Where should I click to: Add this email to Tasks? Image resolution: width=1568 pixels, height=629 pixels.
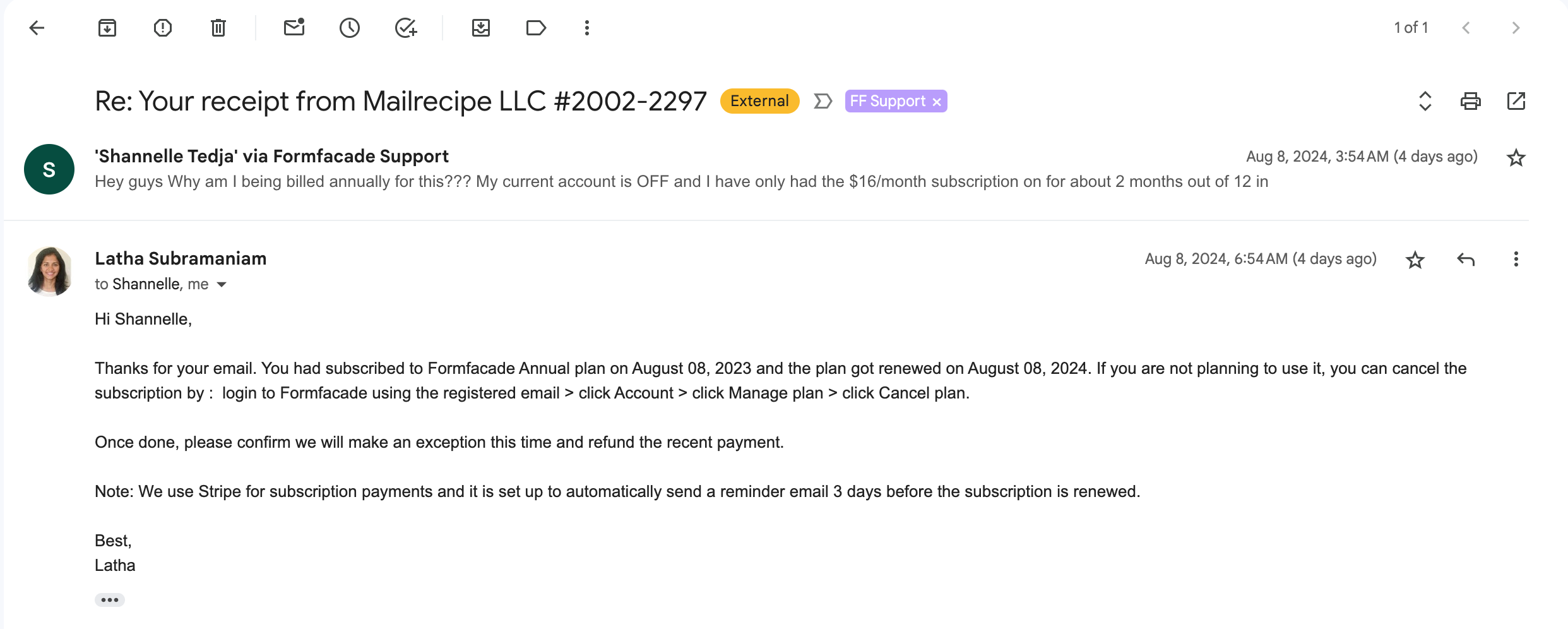(405, 28)
